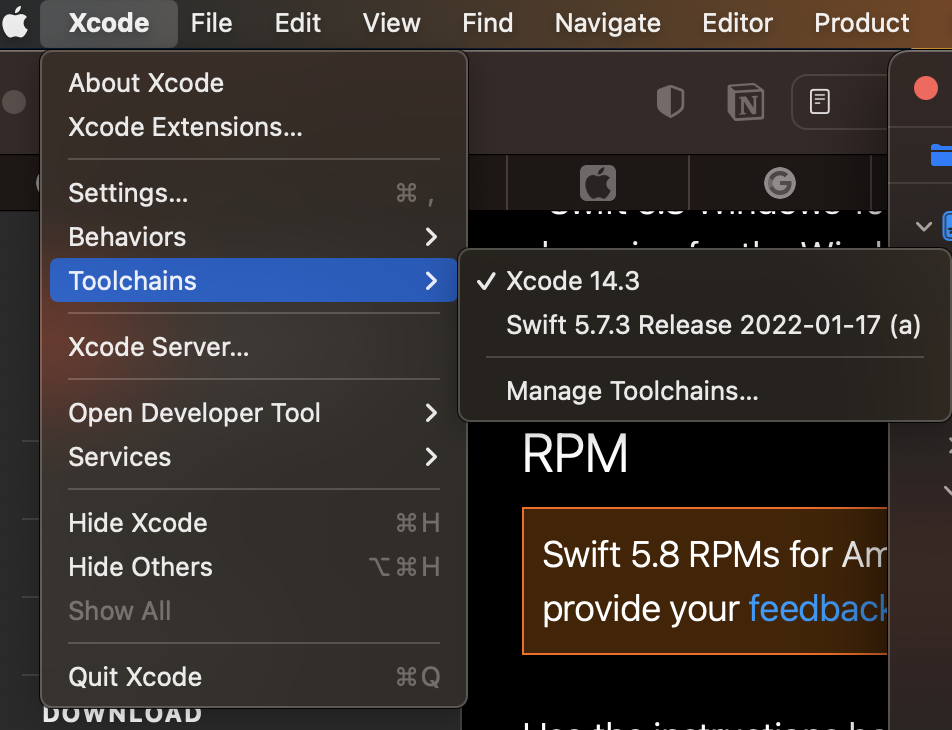Screen dimensions: 952x730
Task: Open the Product menu
Action: tap(862, 23)
